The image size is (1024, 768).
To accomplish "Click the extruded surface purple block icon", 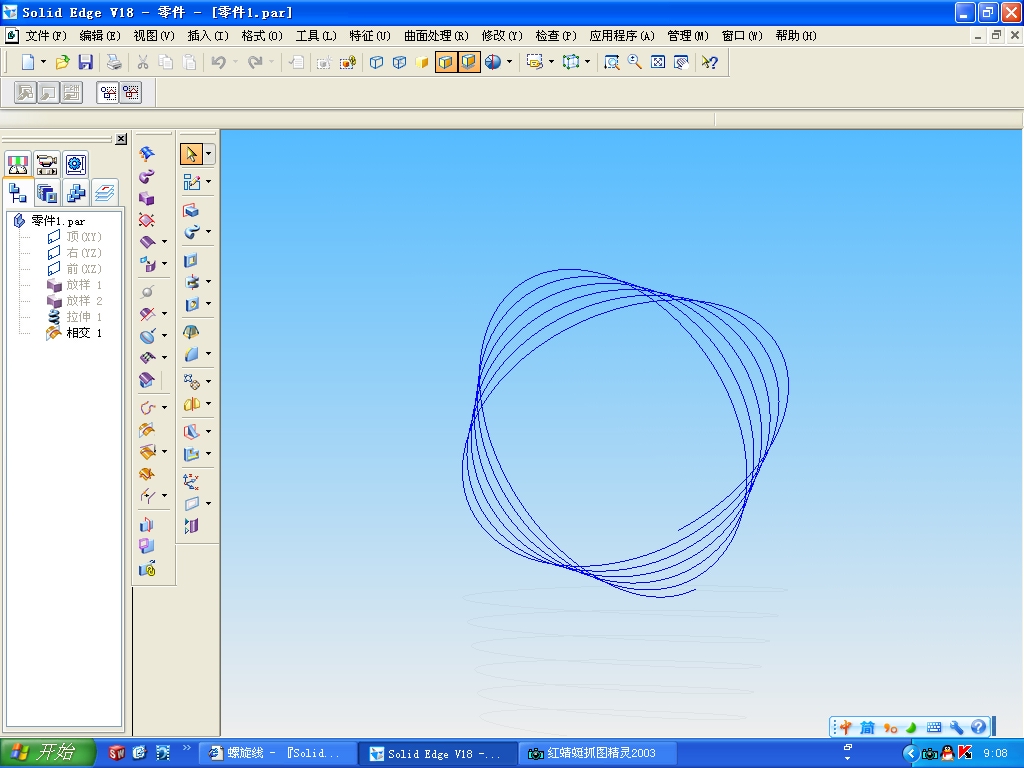I will pyautogui.click(x=147, y=198).
